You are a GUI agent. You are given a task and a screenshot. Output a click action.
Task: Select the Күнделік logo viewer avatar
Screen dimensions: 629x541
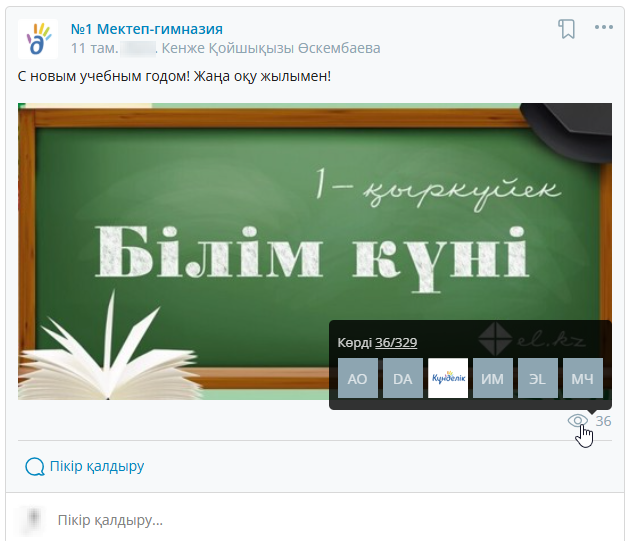(x=448, y=378)
